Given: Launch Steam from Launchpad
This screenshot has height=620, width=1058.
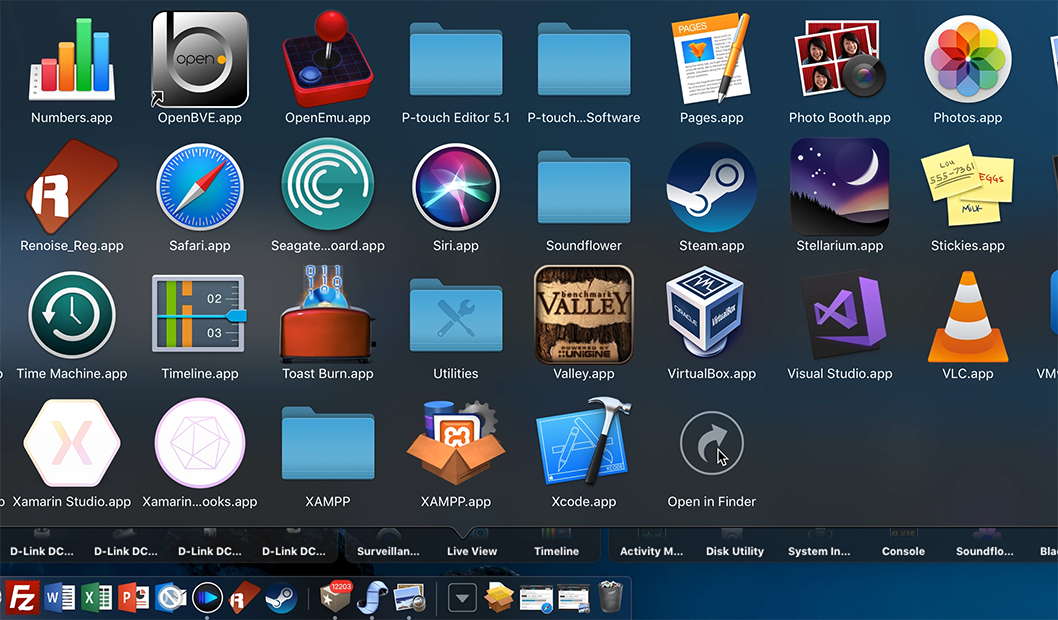Looking at the screenshot, I should pyautogui.click(x=711, y=186).
